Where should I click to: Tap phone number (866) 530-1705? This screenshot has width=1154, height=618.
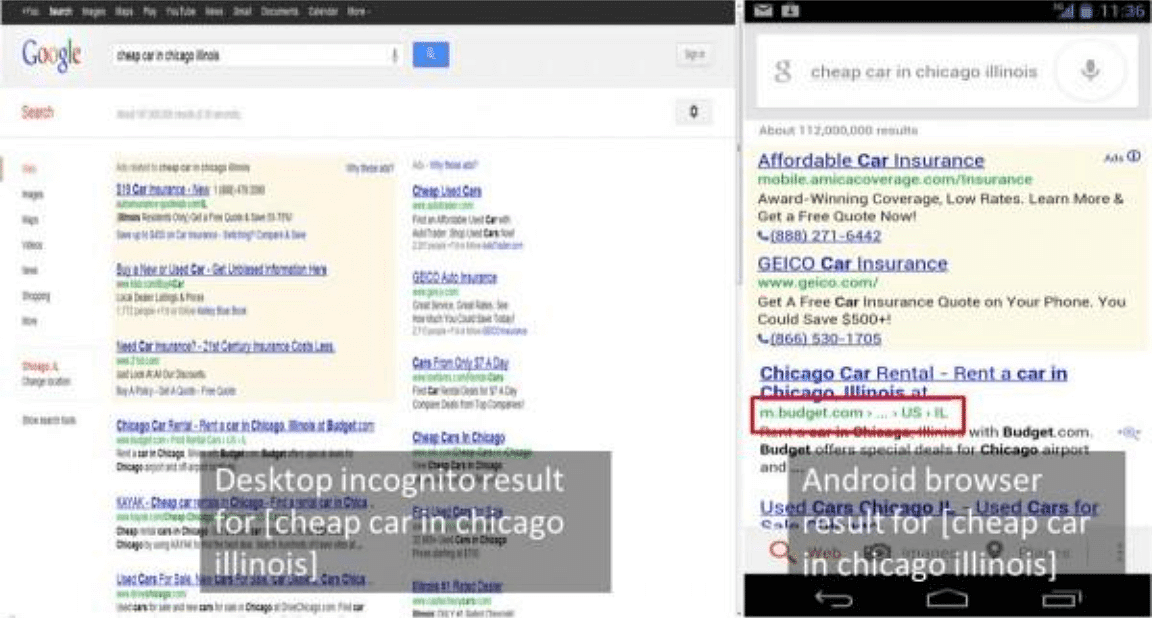[x=826, y=339]
